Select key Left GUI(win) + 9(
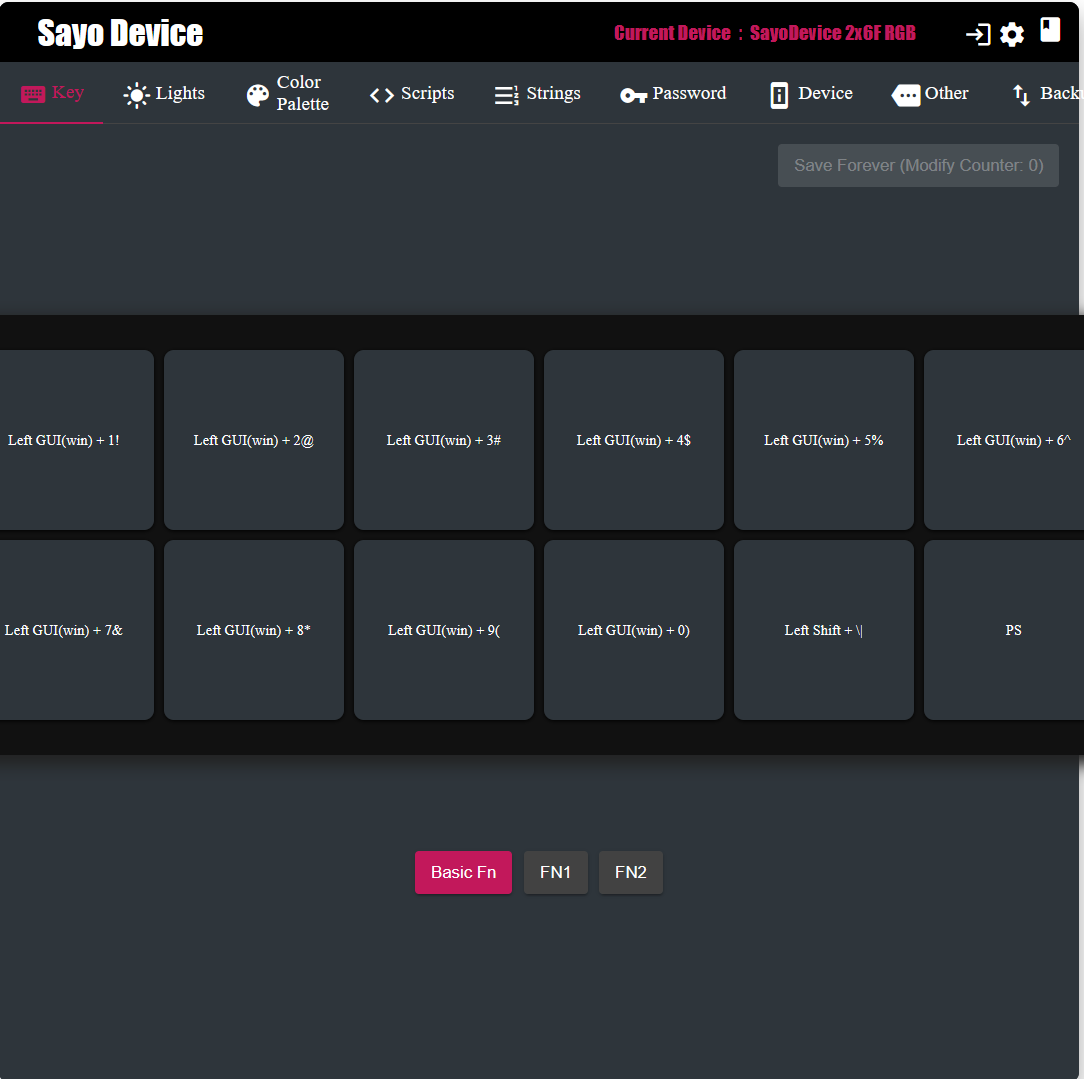 [x=444, y=630]
